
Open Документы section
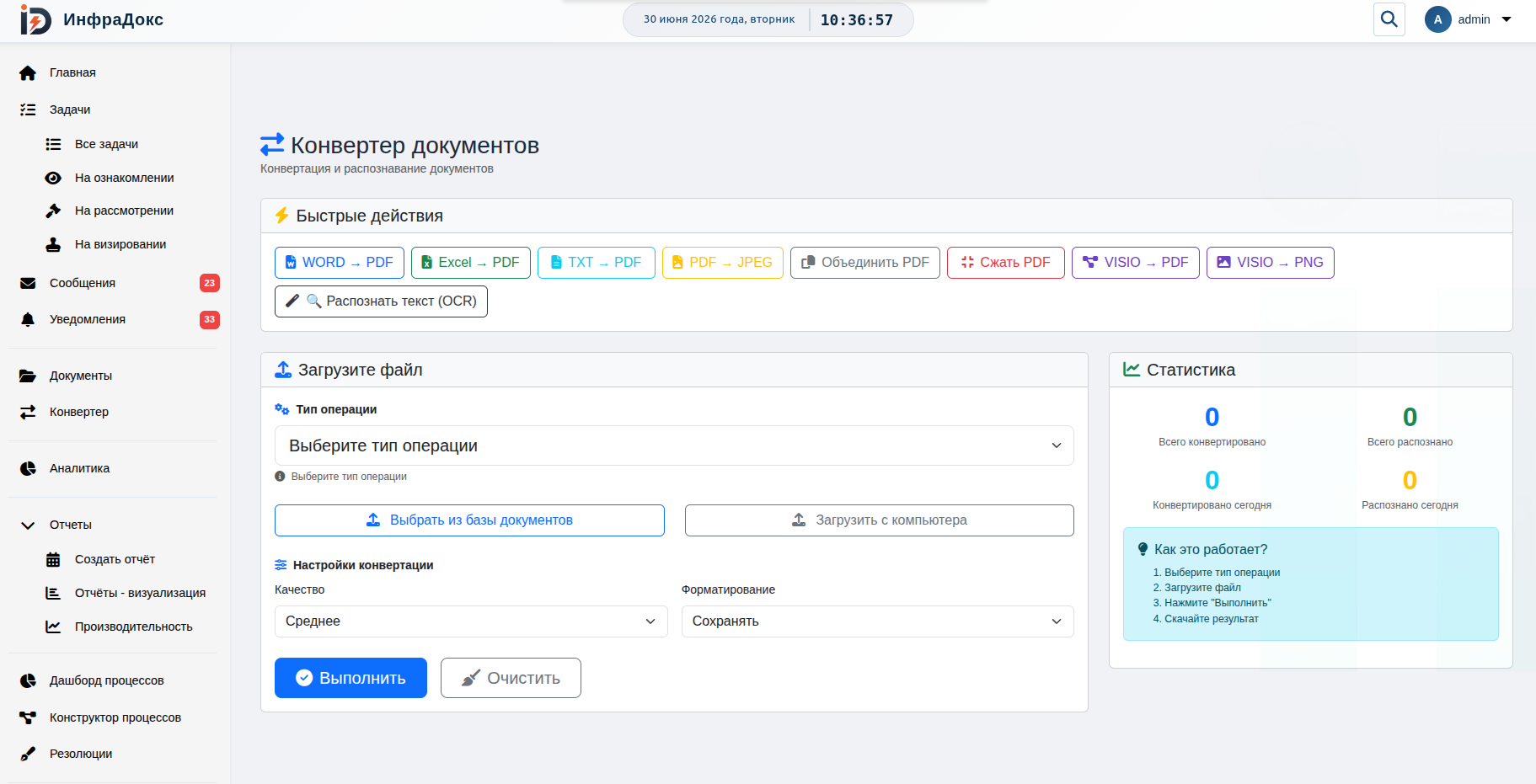point(81,376)
